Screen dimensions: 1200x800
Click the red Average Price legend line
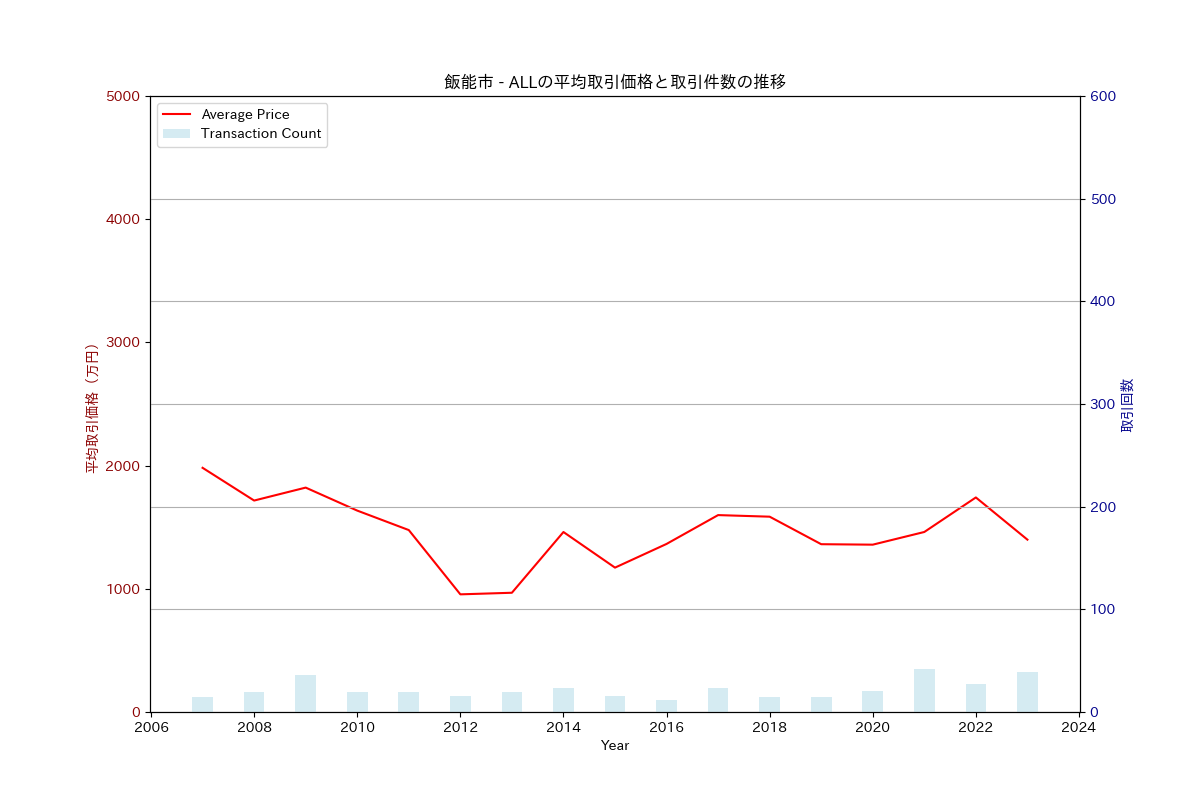[176, 115]
